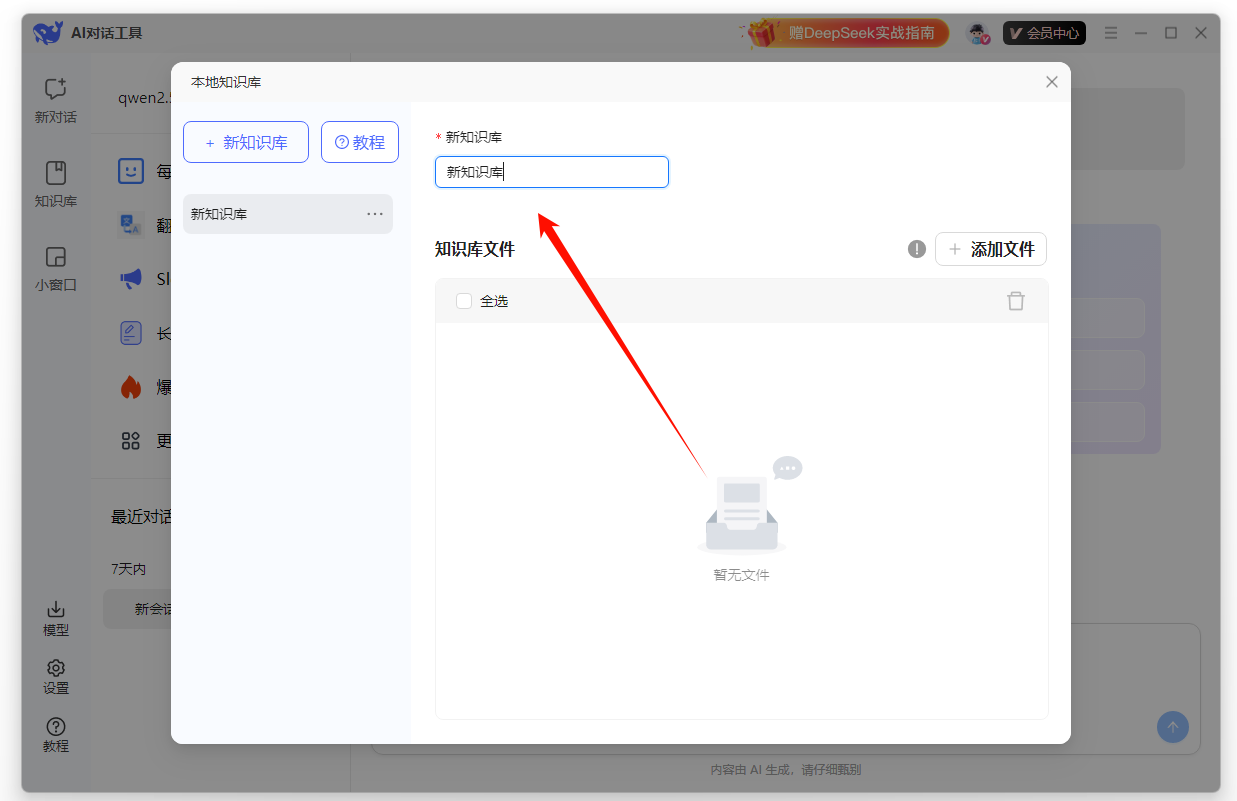Toggle the 全选 select-all checkbox
This screenshot has width=1237, height=801.
tap(464, 301)
